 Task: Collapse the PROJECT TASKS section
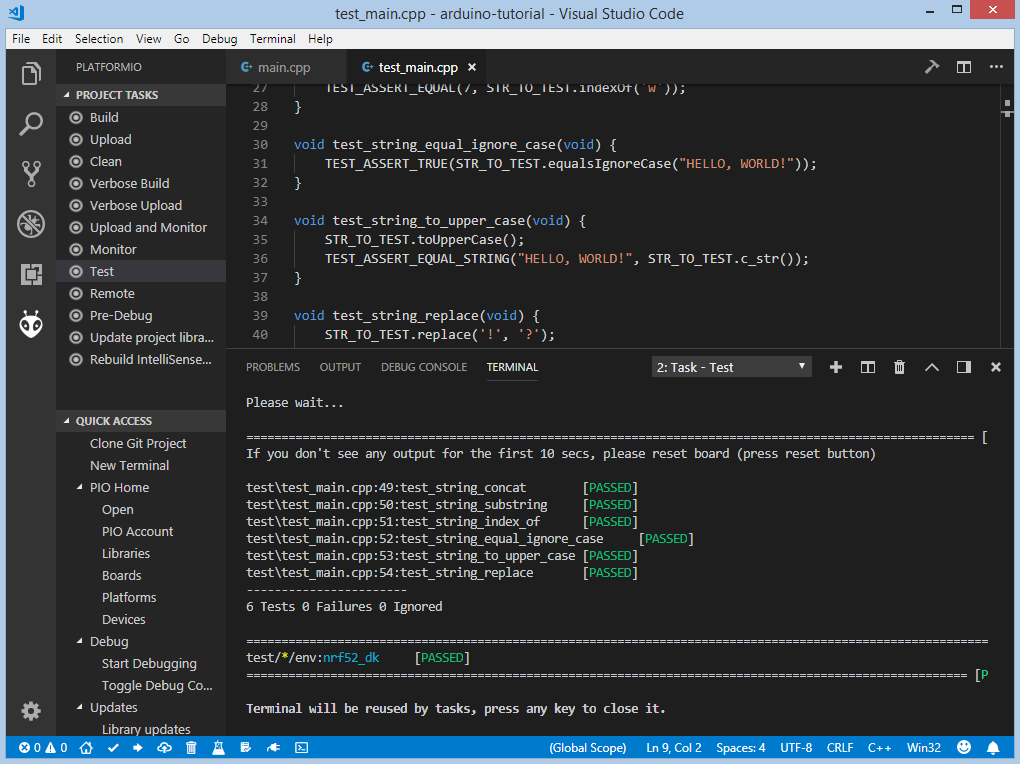point(141,95)
